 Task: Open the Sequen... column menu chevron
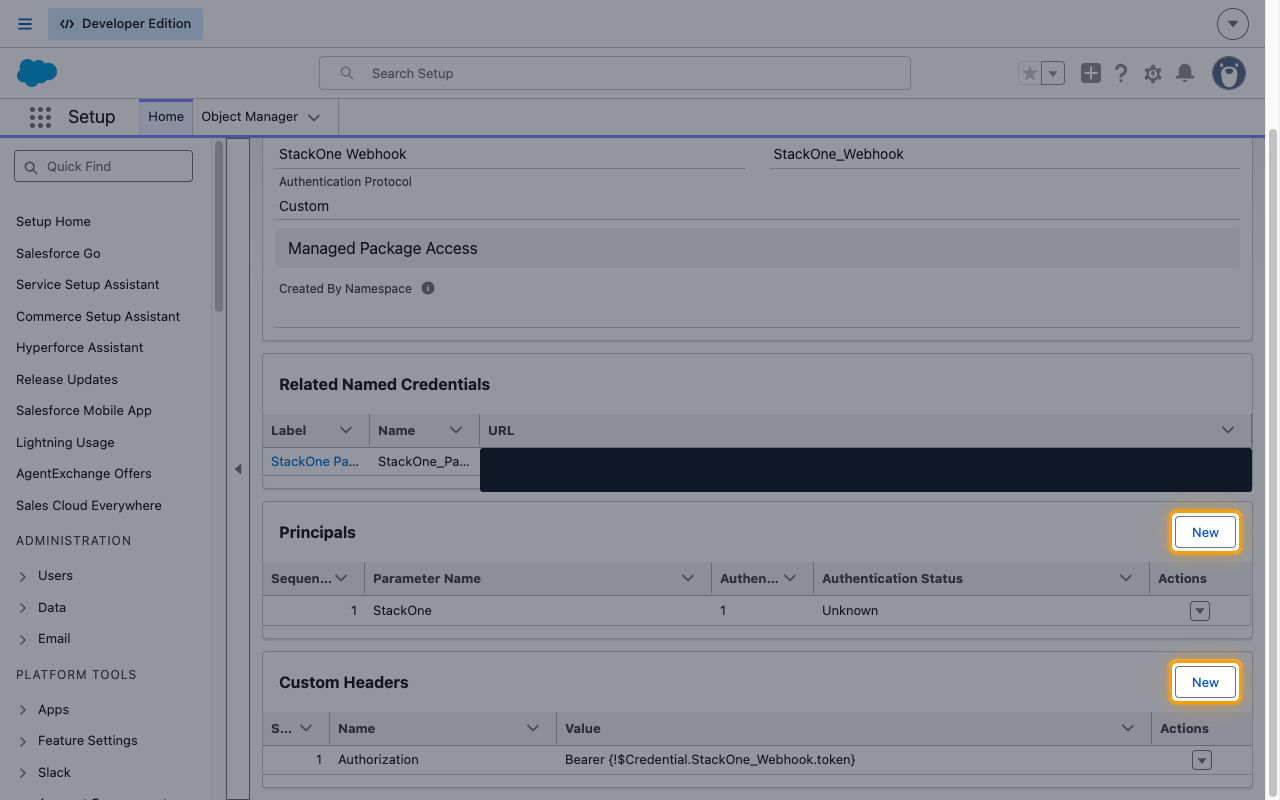[341, 578]
